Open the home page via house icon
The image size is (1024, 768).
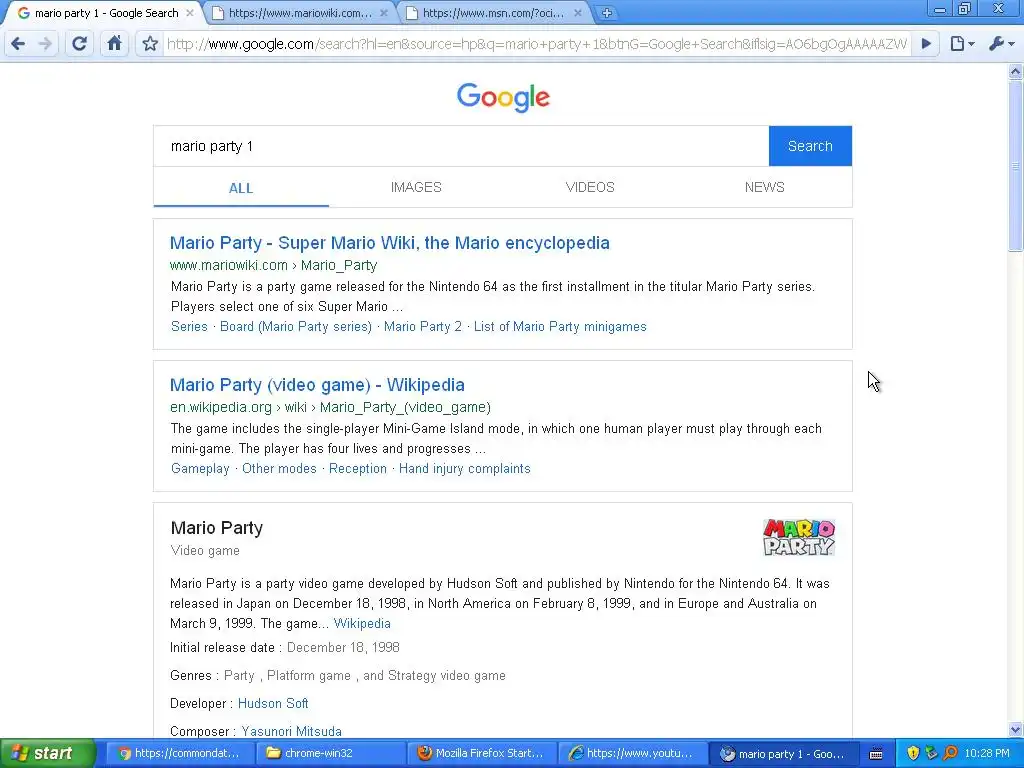click(x=114, y=44)
